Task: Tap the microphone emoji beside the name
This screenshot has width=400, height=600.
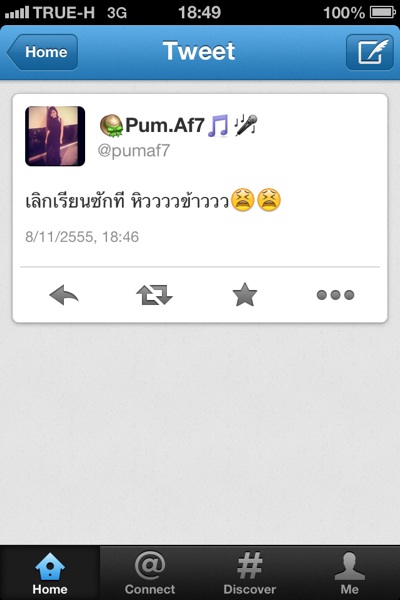Action: click(x=246, y=125)
